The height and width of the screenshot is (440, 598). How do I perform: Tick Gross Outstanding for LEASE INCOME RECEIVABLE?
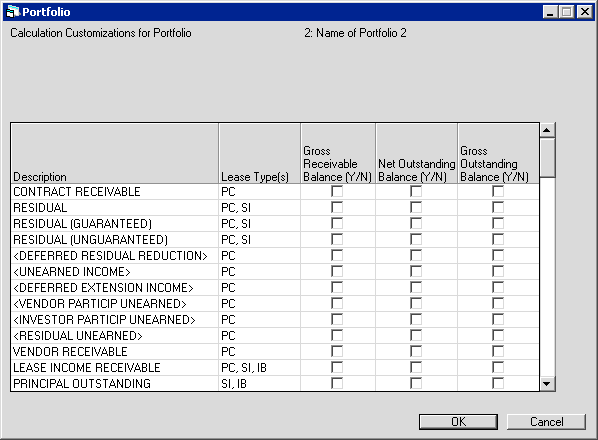coord(498,368)
